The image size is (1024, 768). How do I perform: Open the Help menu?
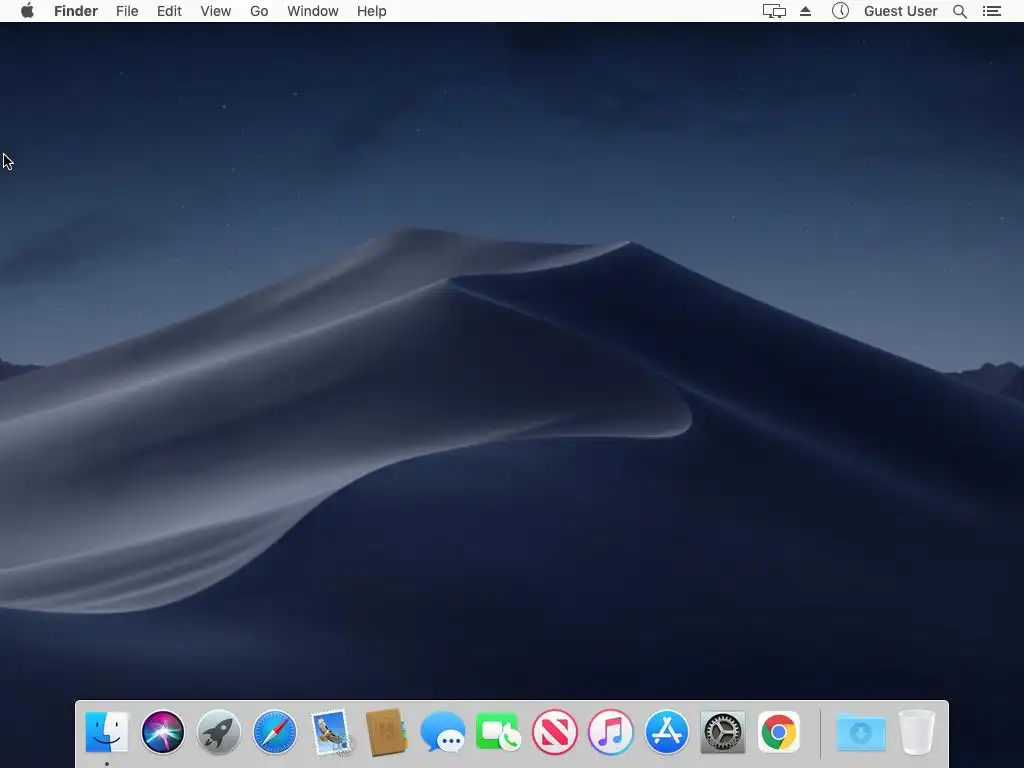(372, 11)
